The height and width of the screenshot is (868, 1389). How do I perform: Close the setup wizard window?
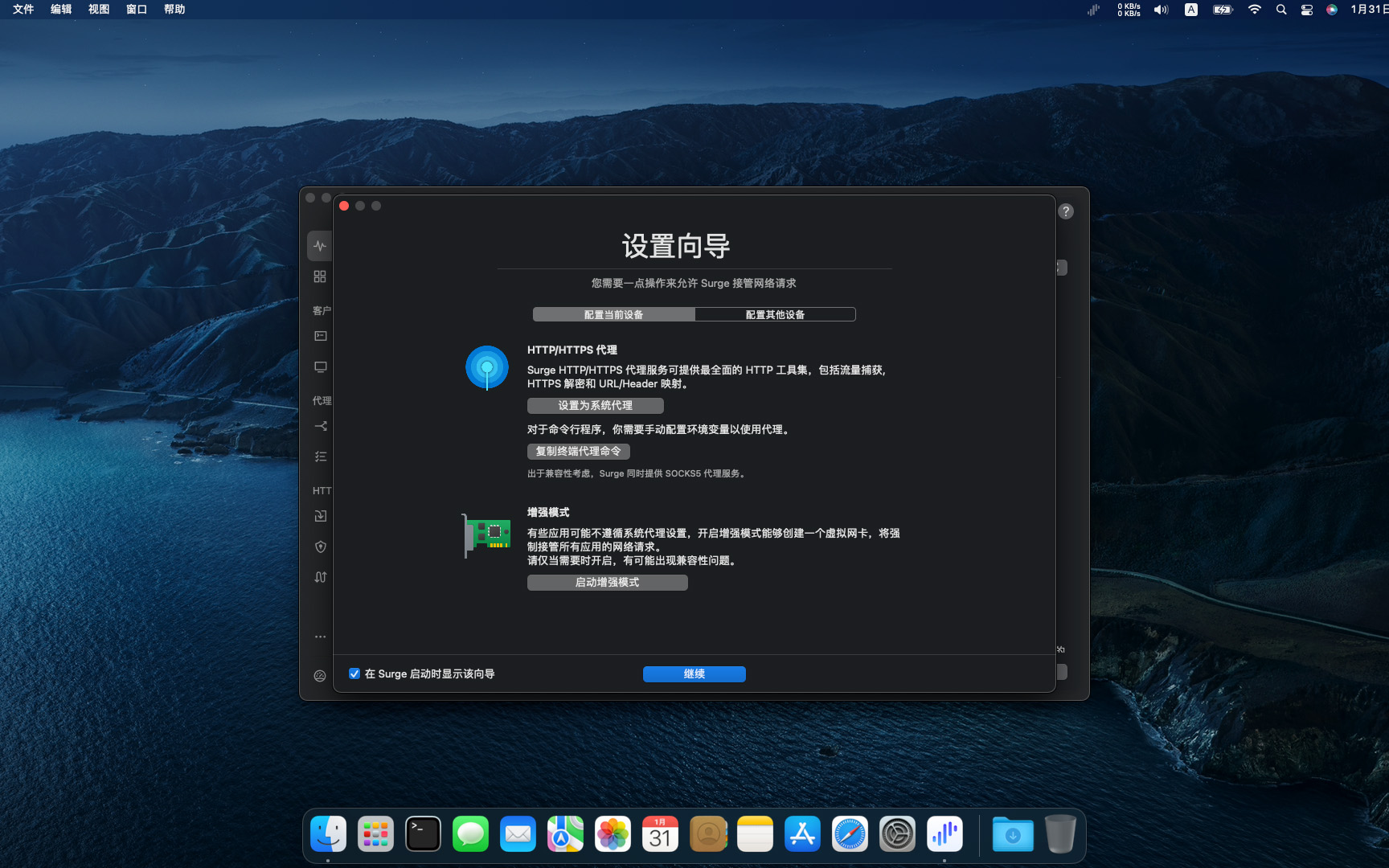pos(344,206)
